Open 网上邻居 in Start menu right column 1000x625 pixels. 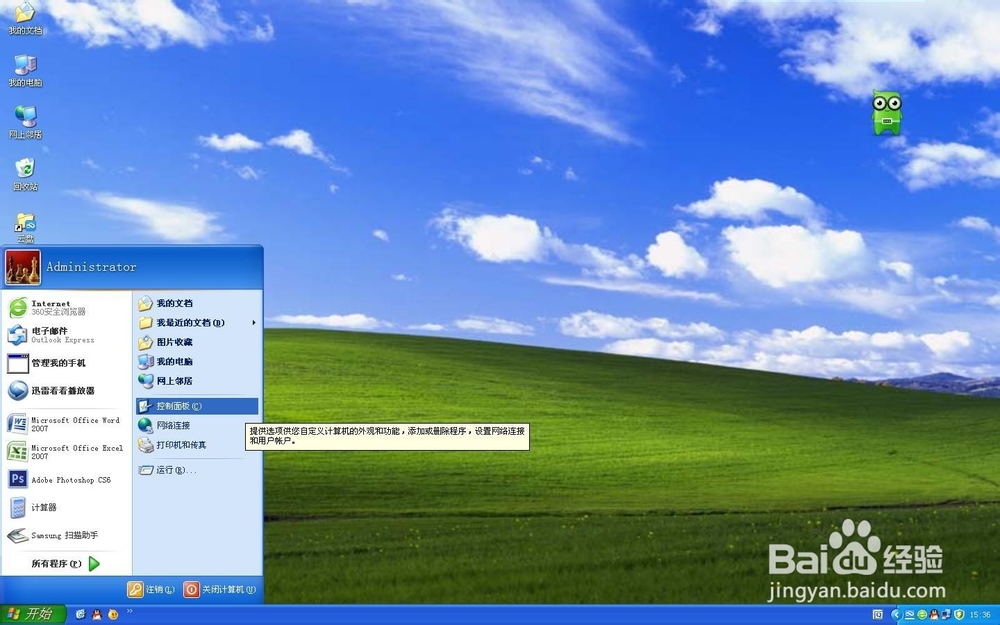[x=197, y=381]
